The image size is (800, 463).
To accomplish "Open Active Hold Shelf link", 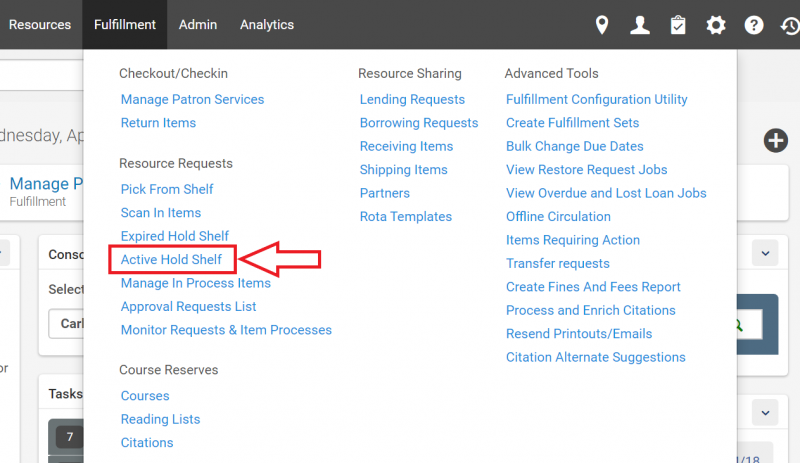I will click(x=171, y=260).
